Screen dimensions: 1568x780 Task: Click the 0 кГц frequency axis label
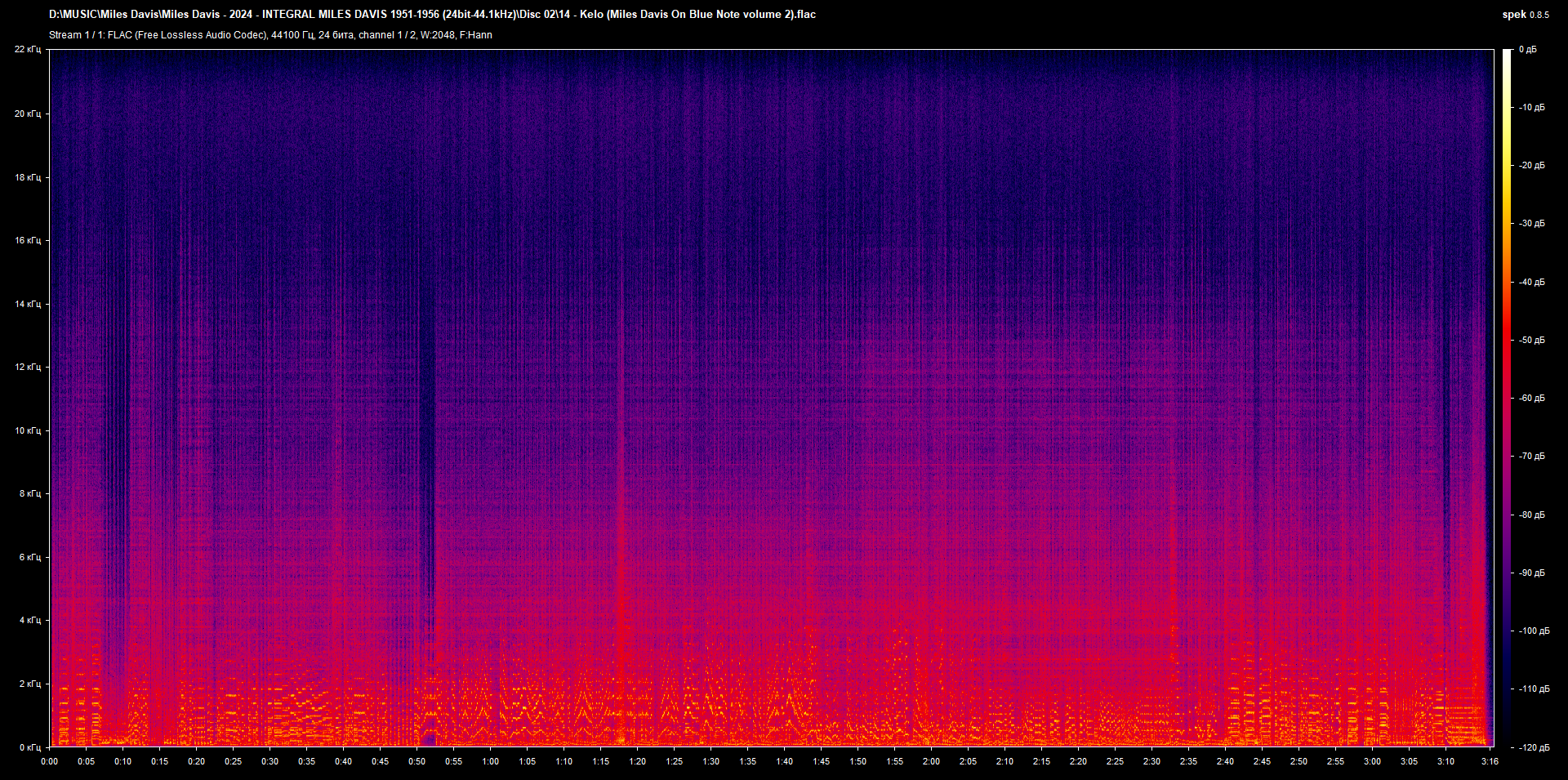(x=29, y=747)
